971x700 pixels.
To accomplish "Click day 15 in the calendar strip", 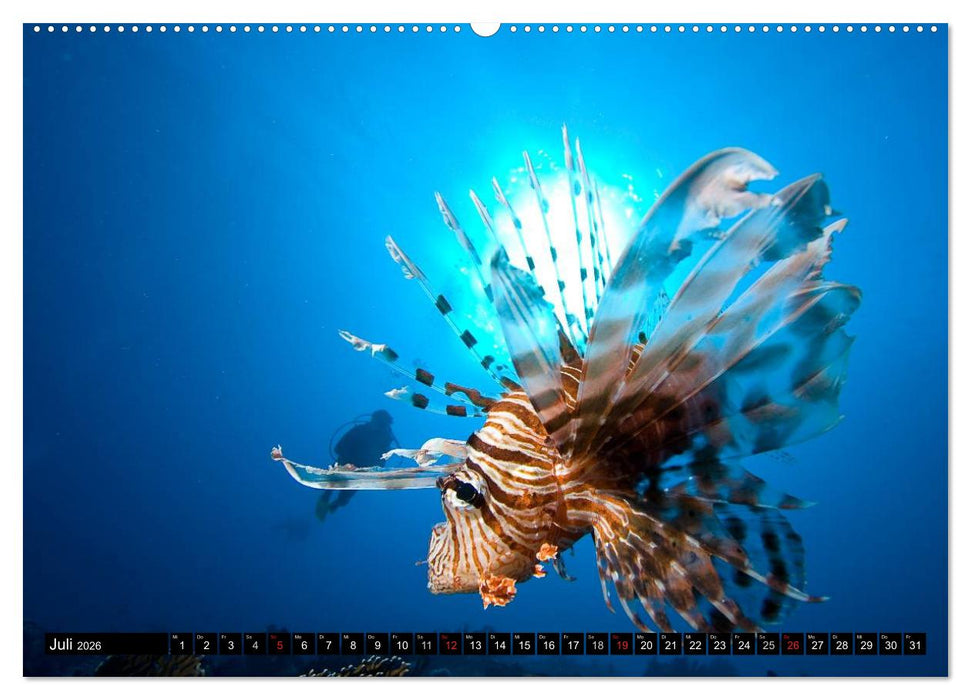I will point(523,645).
